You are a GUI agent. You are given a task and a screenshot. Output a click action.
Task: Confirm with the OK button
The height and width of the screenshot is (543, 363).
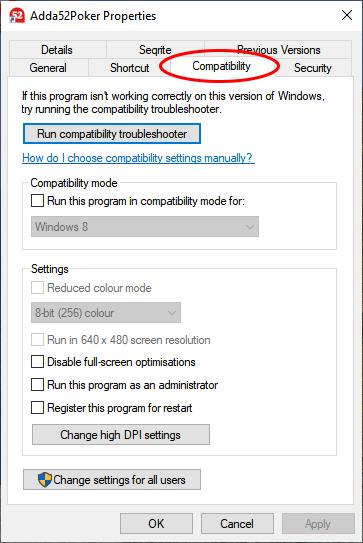156,524
